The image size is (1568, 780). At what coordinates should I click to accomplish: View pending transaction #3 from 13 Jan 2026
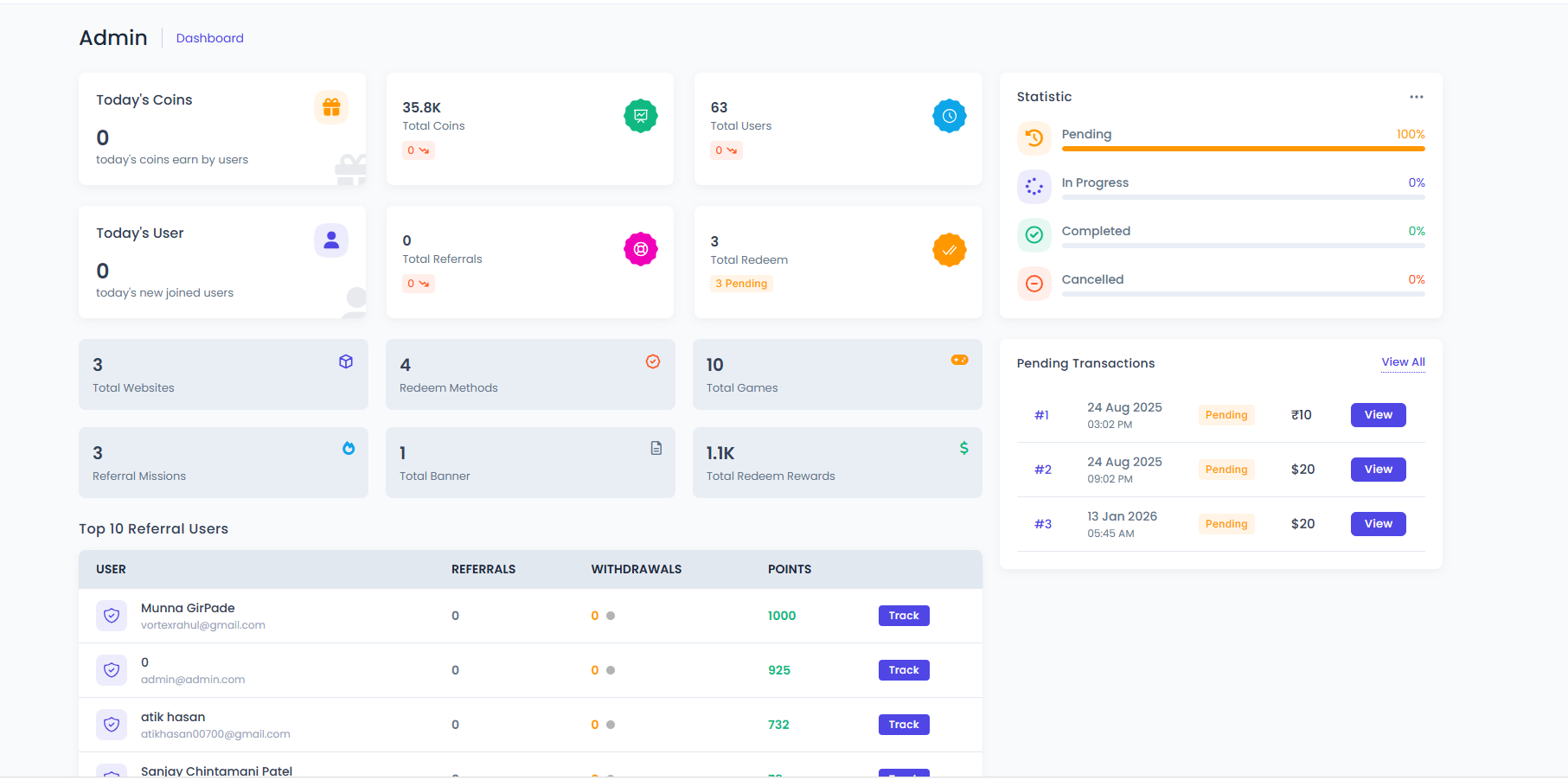(x=1378, y=524)
